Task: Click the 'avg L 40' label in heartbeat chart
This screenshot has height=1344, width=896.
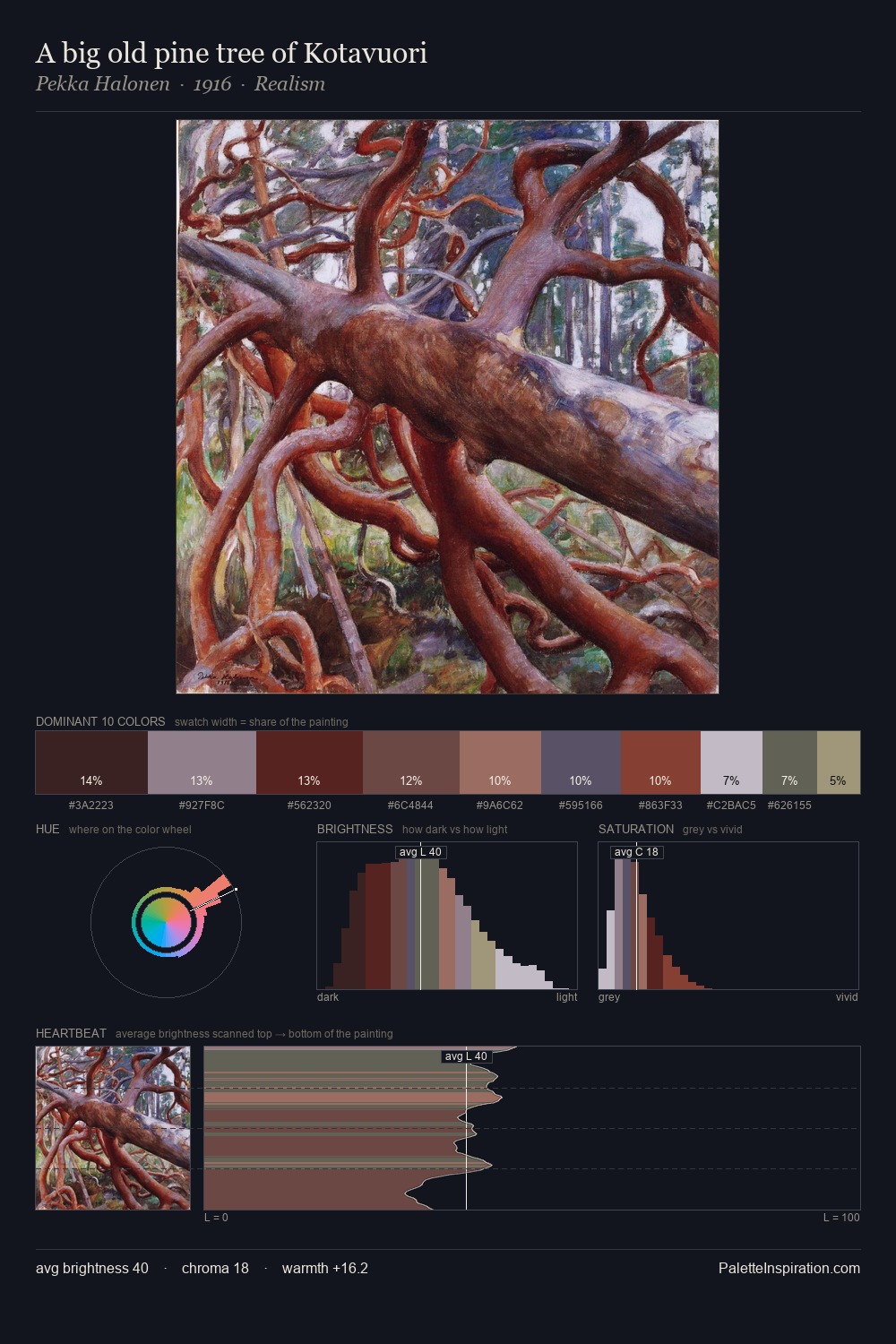Action: point(467,1056)
